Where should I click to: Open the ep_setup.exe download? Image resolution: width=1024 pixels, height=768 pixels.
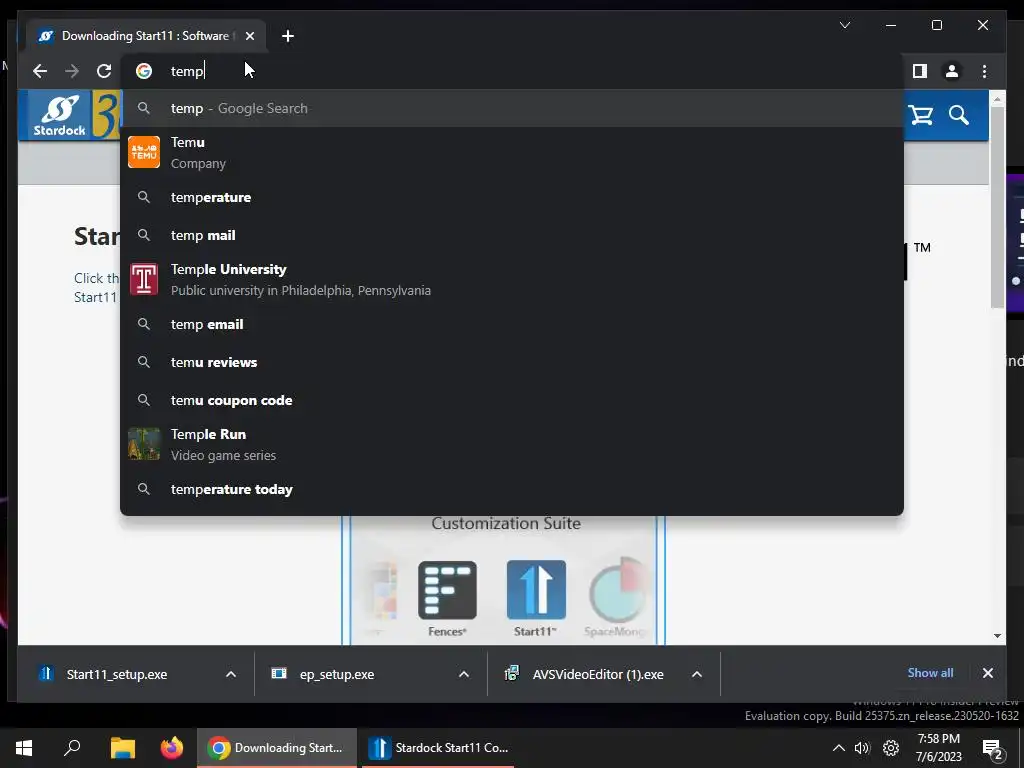click(337, 675)
